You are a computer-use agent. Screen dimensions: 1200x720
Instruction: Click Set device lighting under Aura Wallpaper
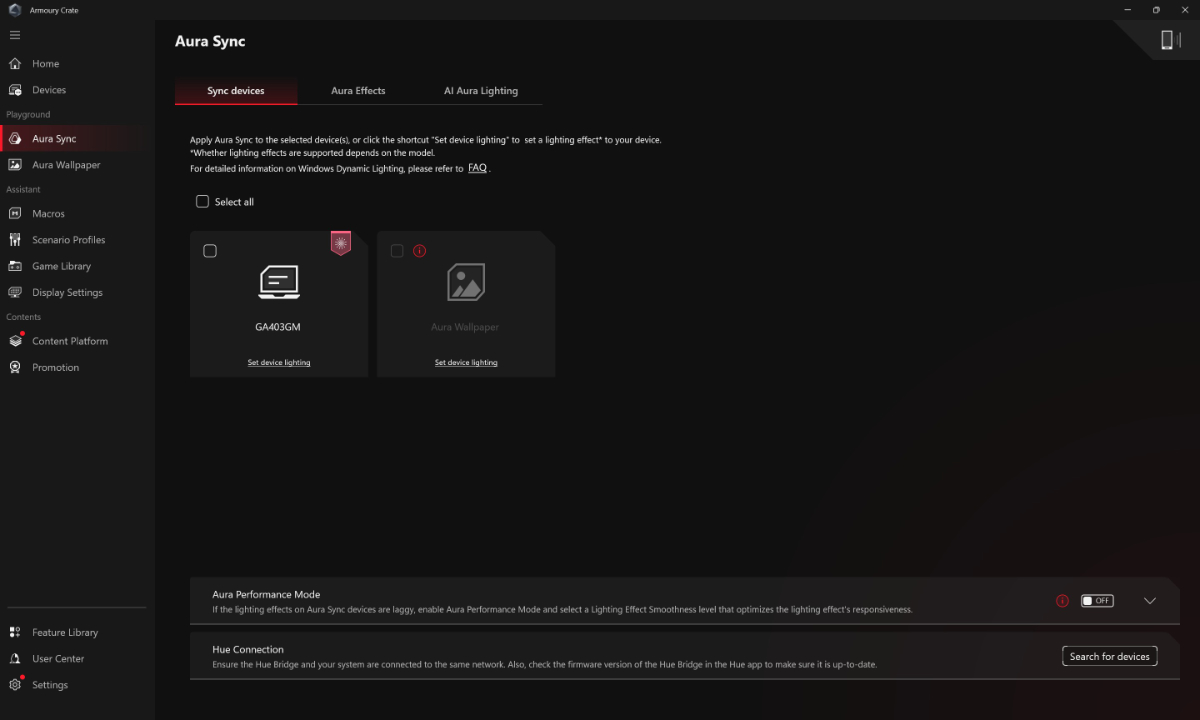click(466, 363)
